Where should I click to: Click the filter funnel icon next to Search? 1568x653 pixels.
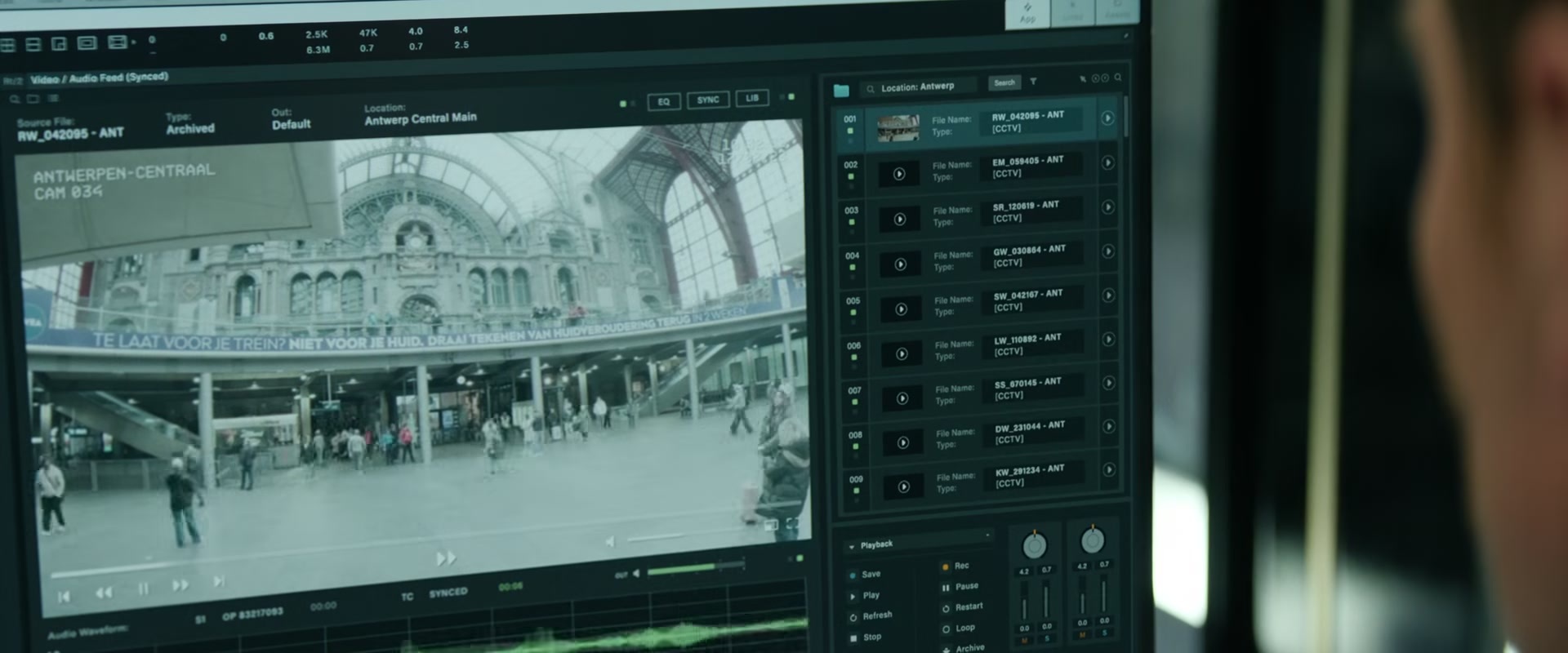(x=1033, y=82)
